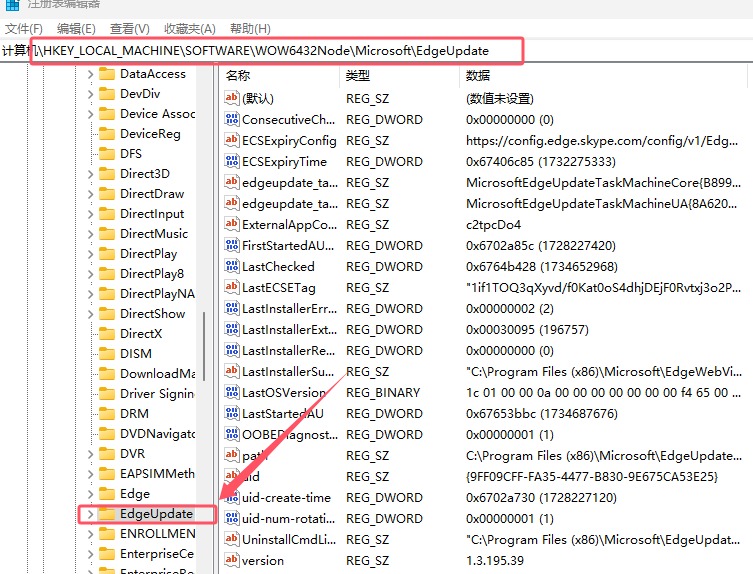Click the string value icon for ExternalAppCo
753x574 pixels.
(232, 225)
